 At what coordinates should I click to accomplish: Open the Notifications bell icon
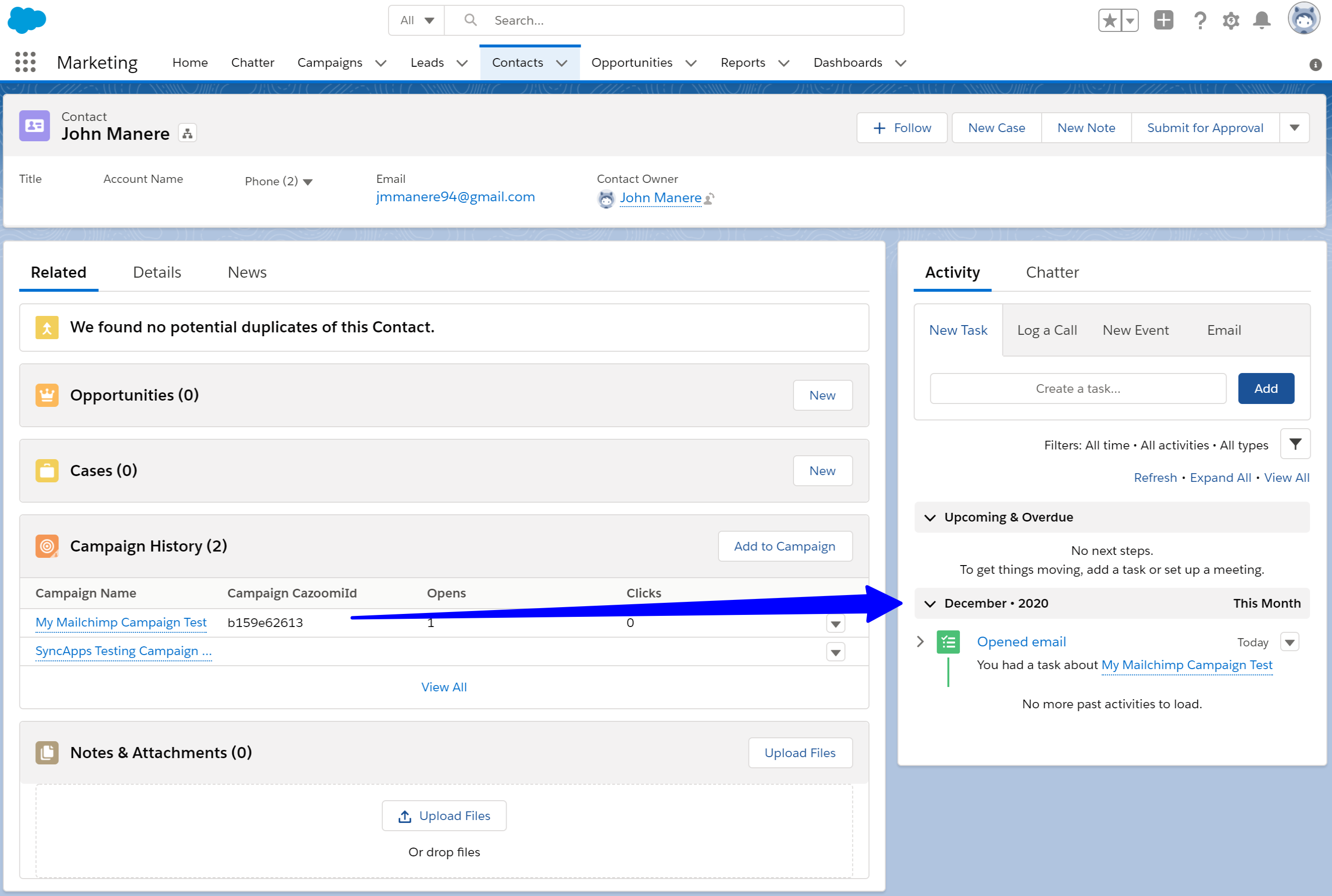coord(1262,21)
